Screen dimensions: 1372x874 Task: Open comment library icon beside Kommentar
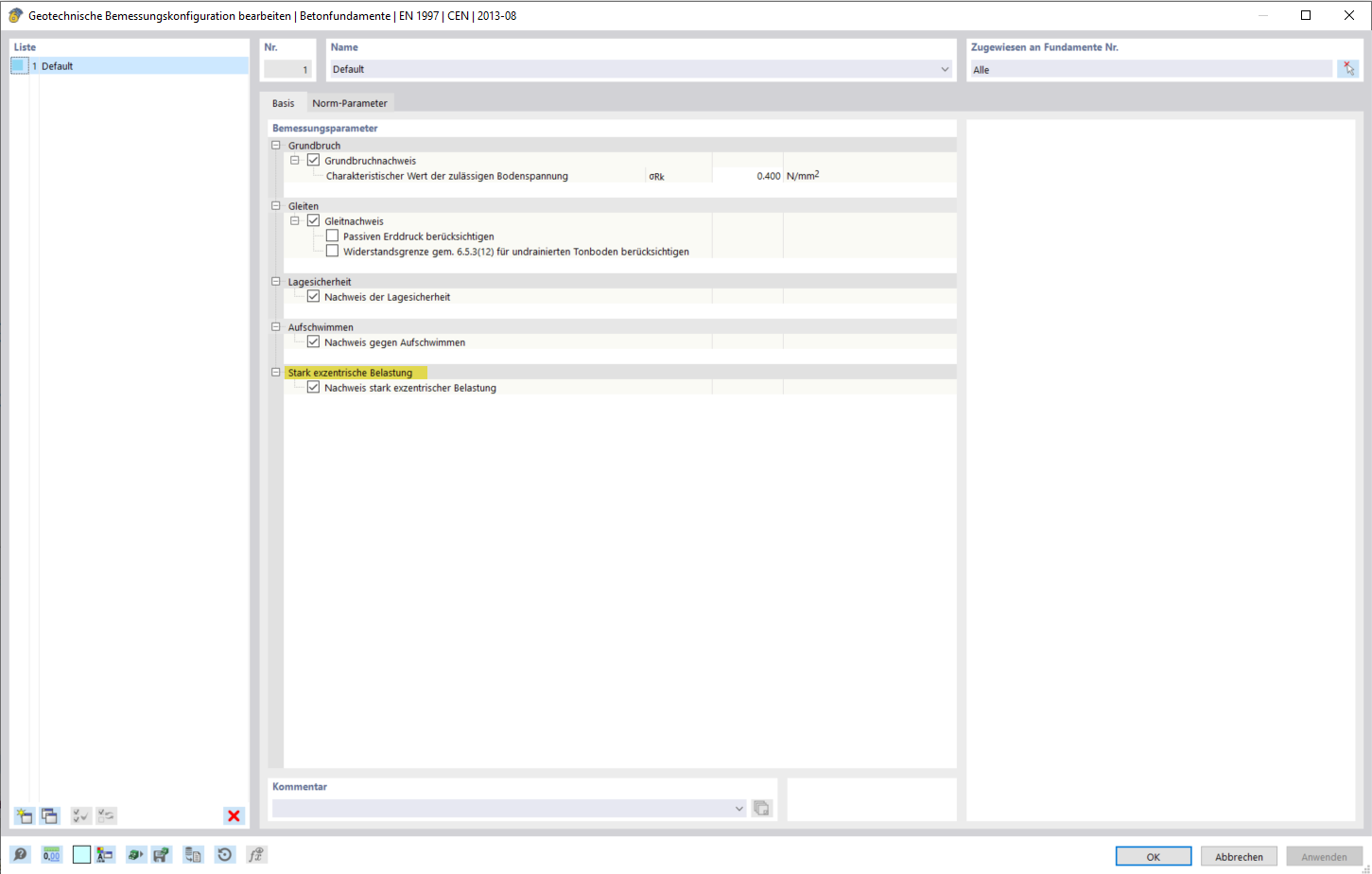click(762, 809)
